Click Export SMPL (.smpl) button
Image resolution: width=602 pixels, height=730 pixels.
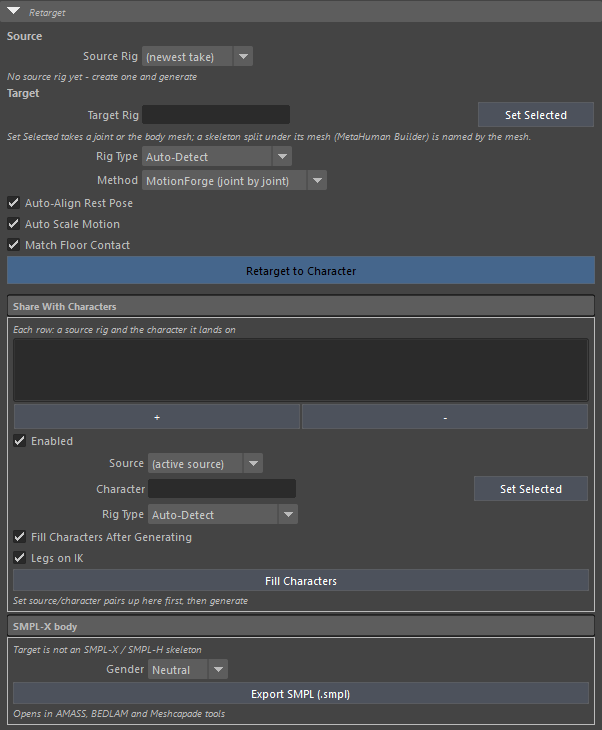(x=301, y=694)
